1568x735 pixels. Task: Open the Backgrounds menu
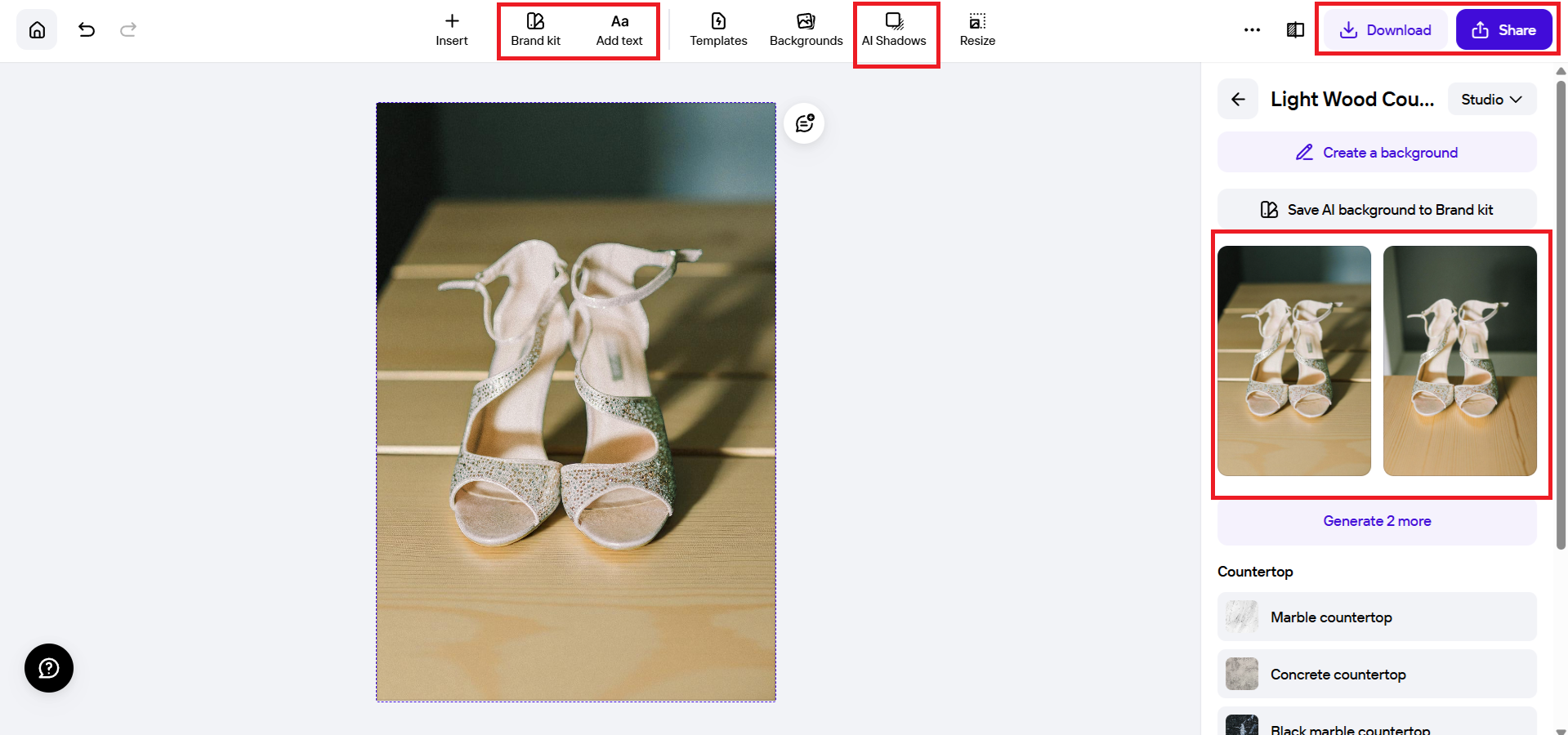pyautogui.click(x=806, y=30)
